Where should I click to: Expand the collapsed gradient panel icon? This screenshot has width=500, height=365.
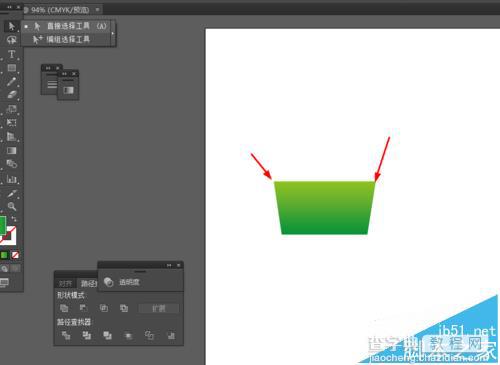coord(68,90)
